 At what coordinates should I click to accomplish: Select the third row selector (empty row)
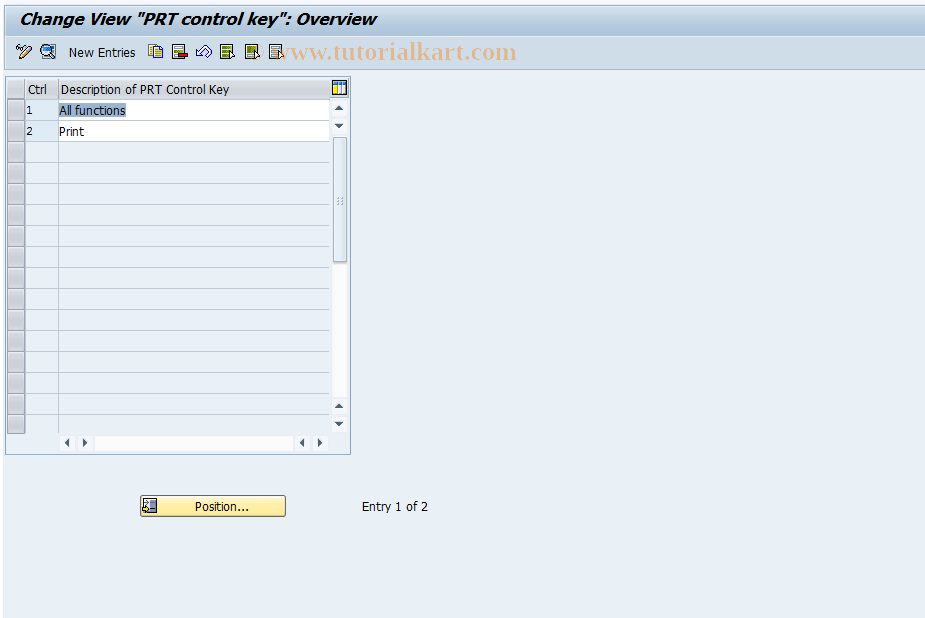point(16,152)
